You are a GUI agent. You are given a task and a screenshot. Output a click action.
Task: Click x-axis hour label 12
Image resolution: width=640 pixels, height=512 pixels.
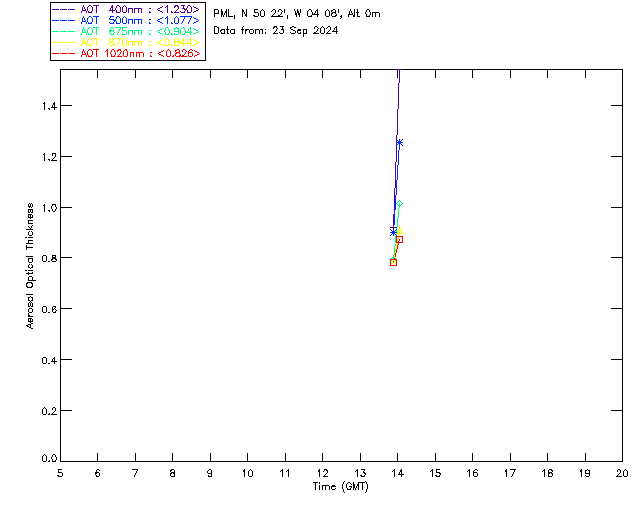pos(322,473)
